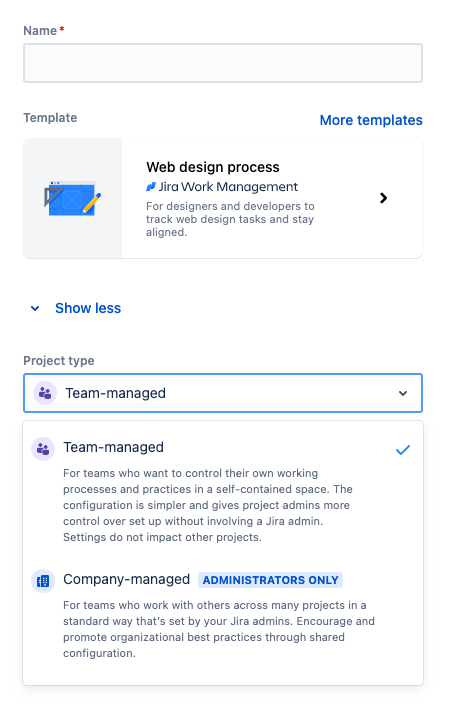Click the Team-managed Project type select box
449x708 pixels.
tap(223, 393)
